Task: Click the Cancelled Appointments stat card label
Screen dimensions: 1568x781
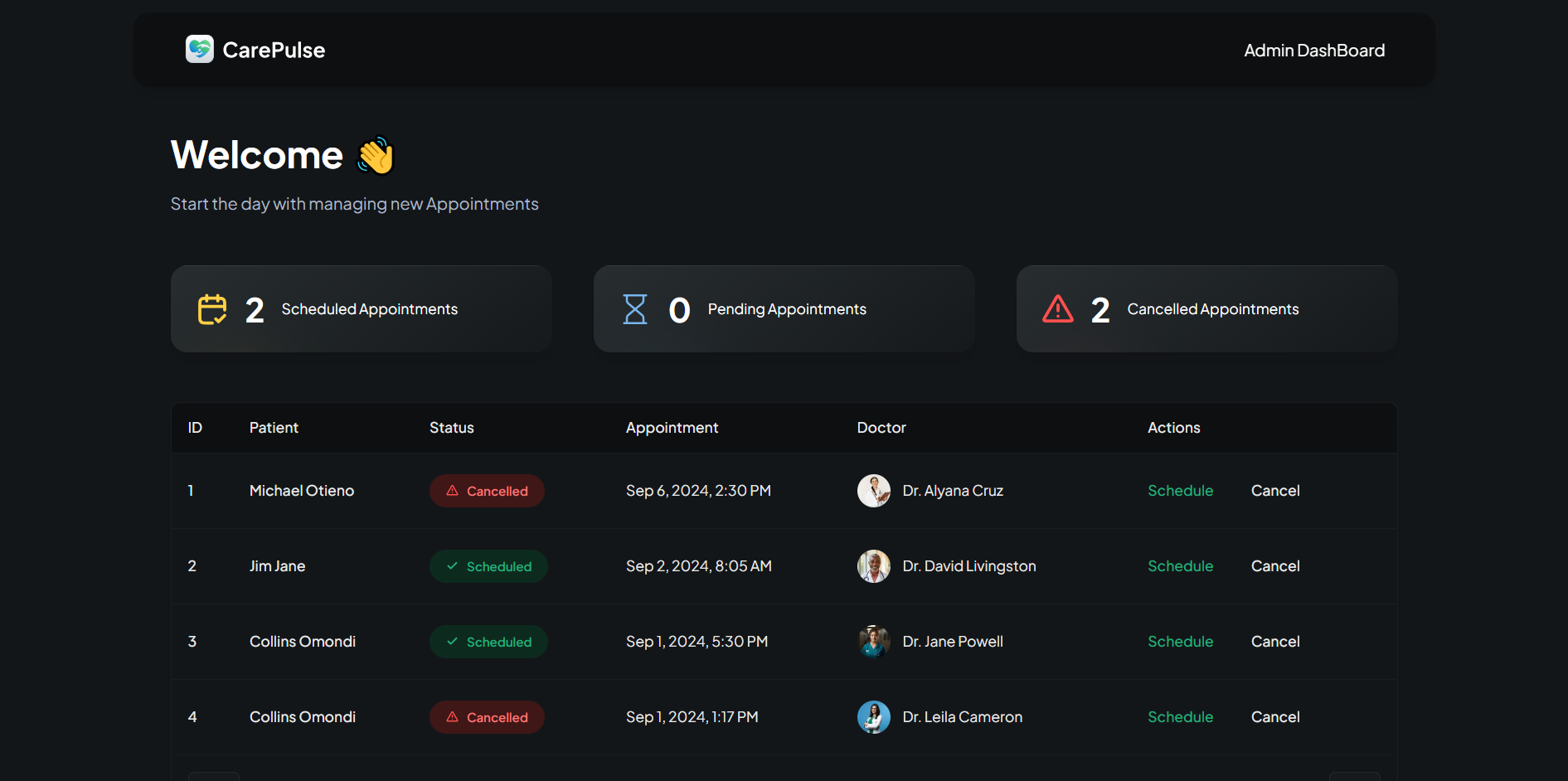Action: point(1212,309)
